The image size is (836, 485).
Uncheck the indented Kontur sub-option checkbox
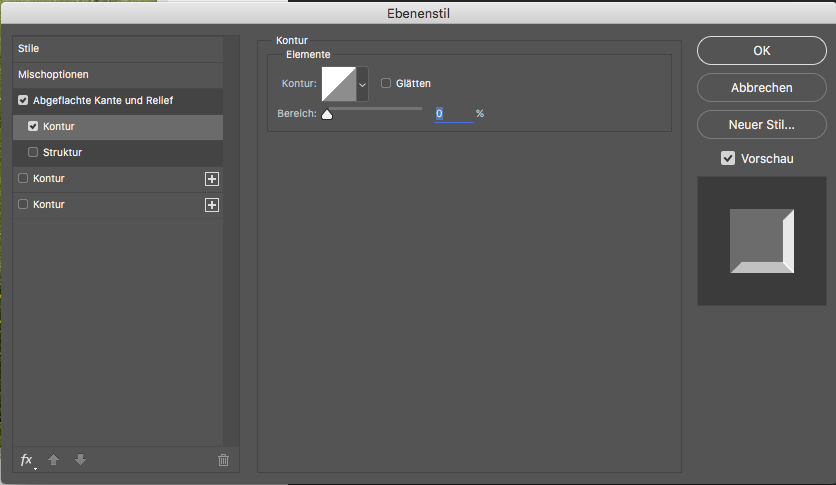(x=33, y=126)
